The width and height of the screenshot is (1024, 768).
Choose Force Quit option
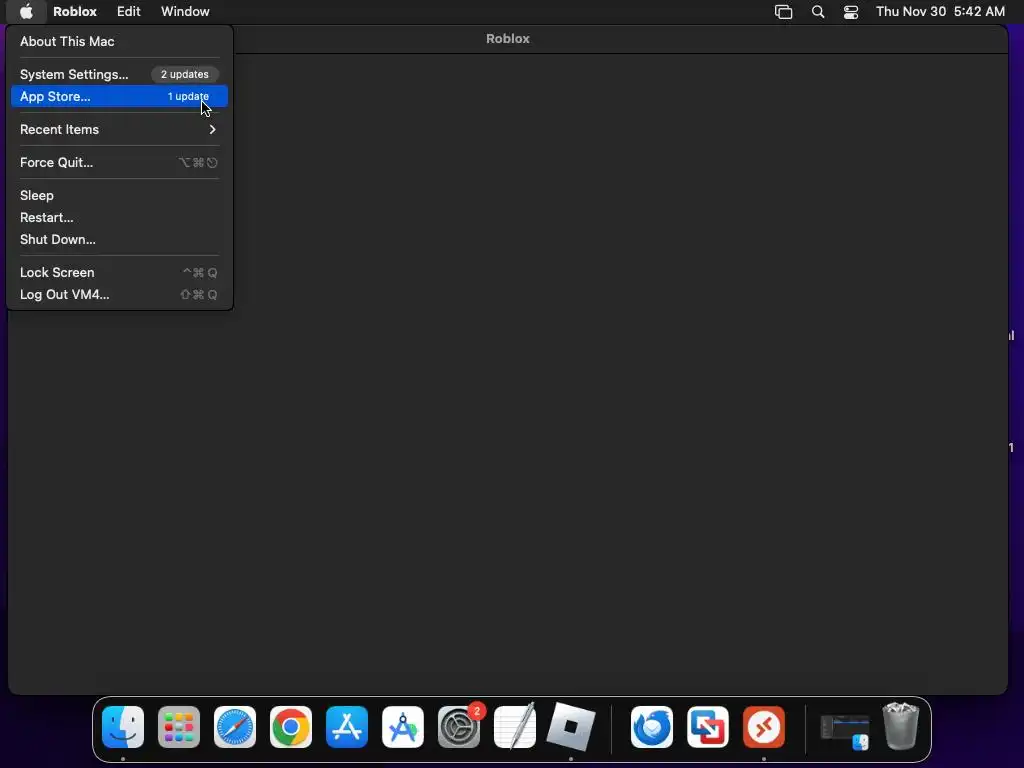click(x=120, y=163)
